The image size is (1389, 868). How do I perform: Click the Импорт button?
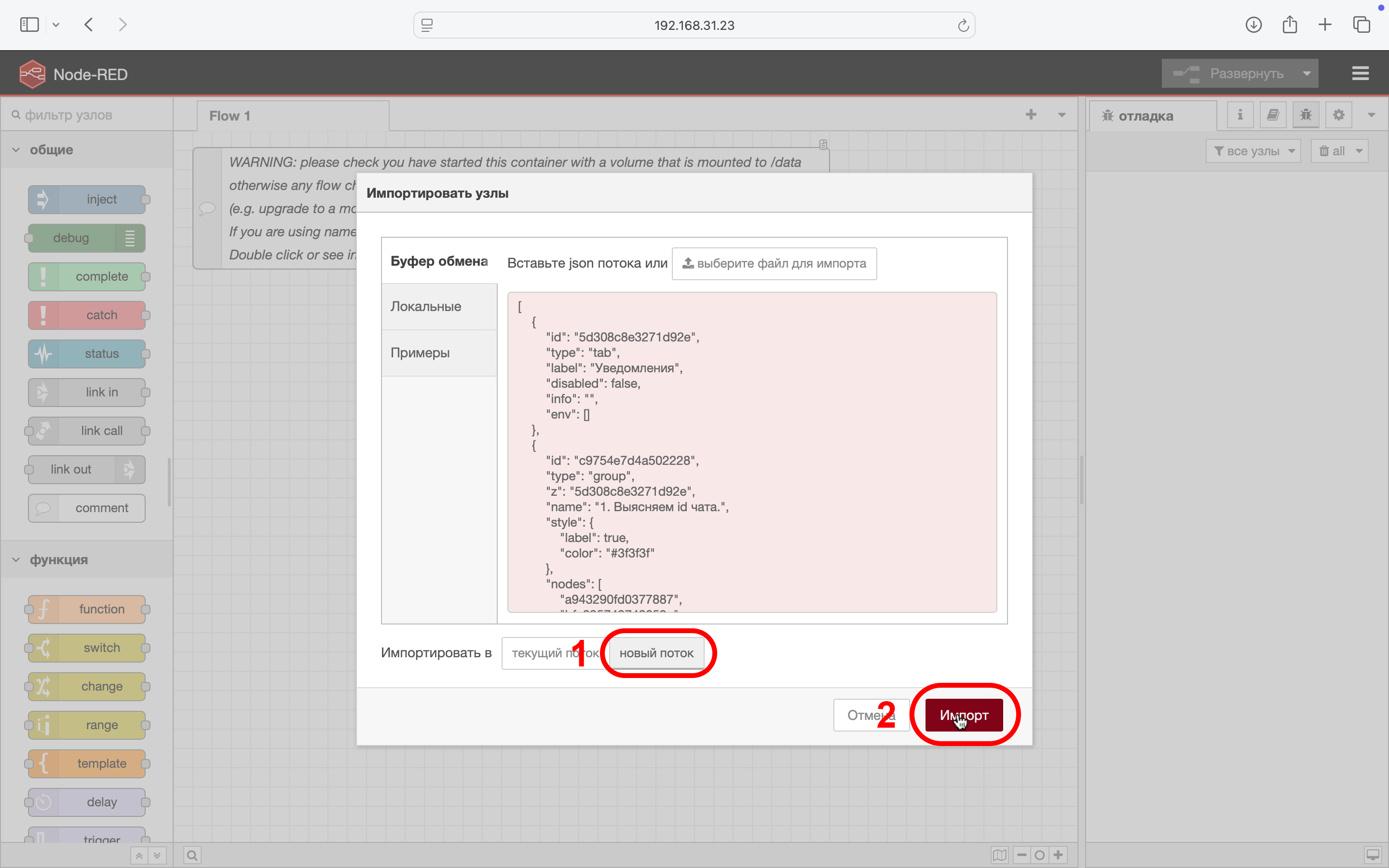964,715
